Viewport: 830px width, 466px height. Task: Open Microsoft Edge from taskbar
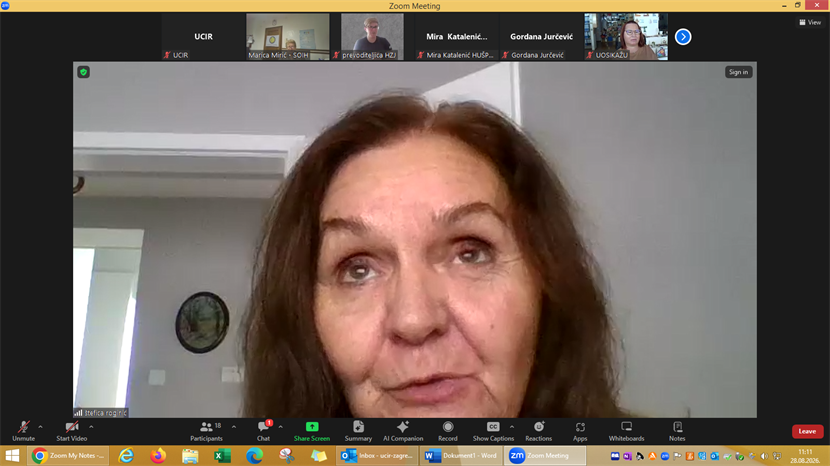click(255, 455)
